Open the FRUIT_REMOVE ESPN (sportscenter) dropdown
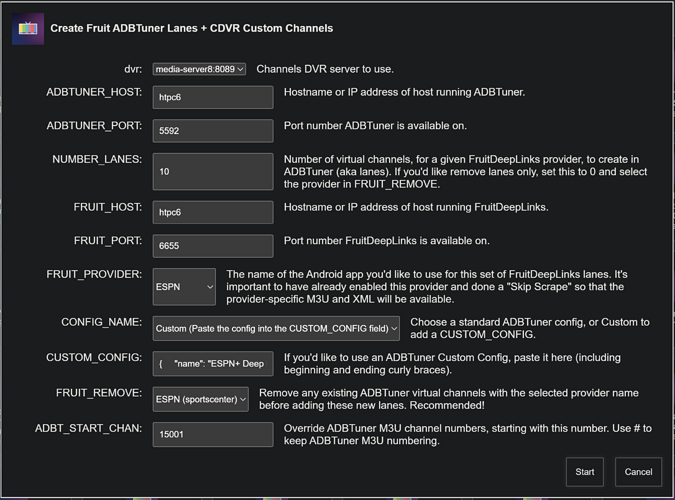The width and height of the screenshot is (675, 500). click(201, 399)
